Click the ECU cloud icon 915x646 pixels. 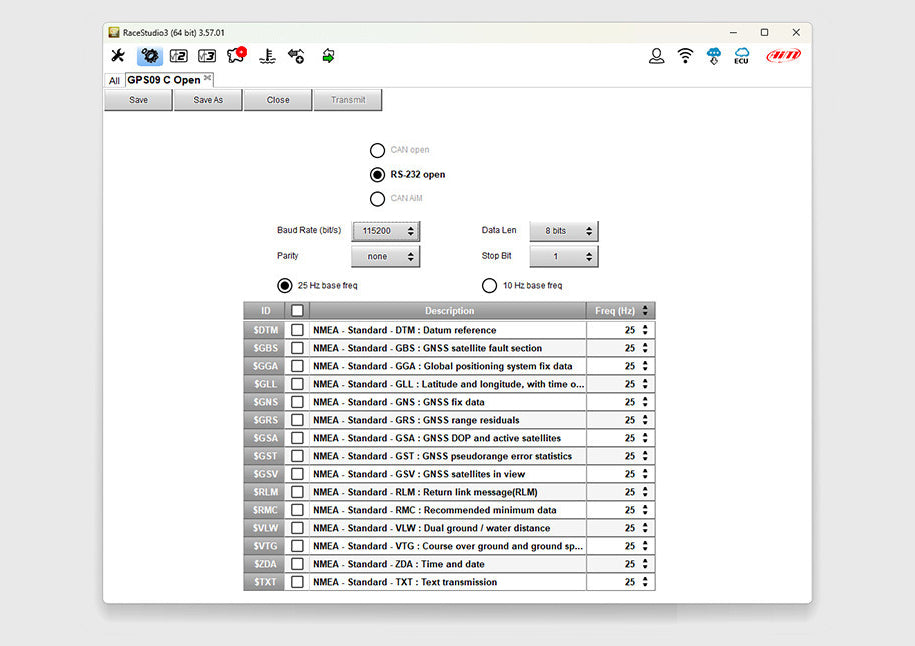coord(741,56)
